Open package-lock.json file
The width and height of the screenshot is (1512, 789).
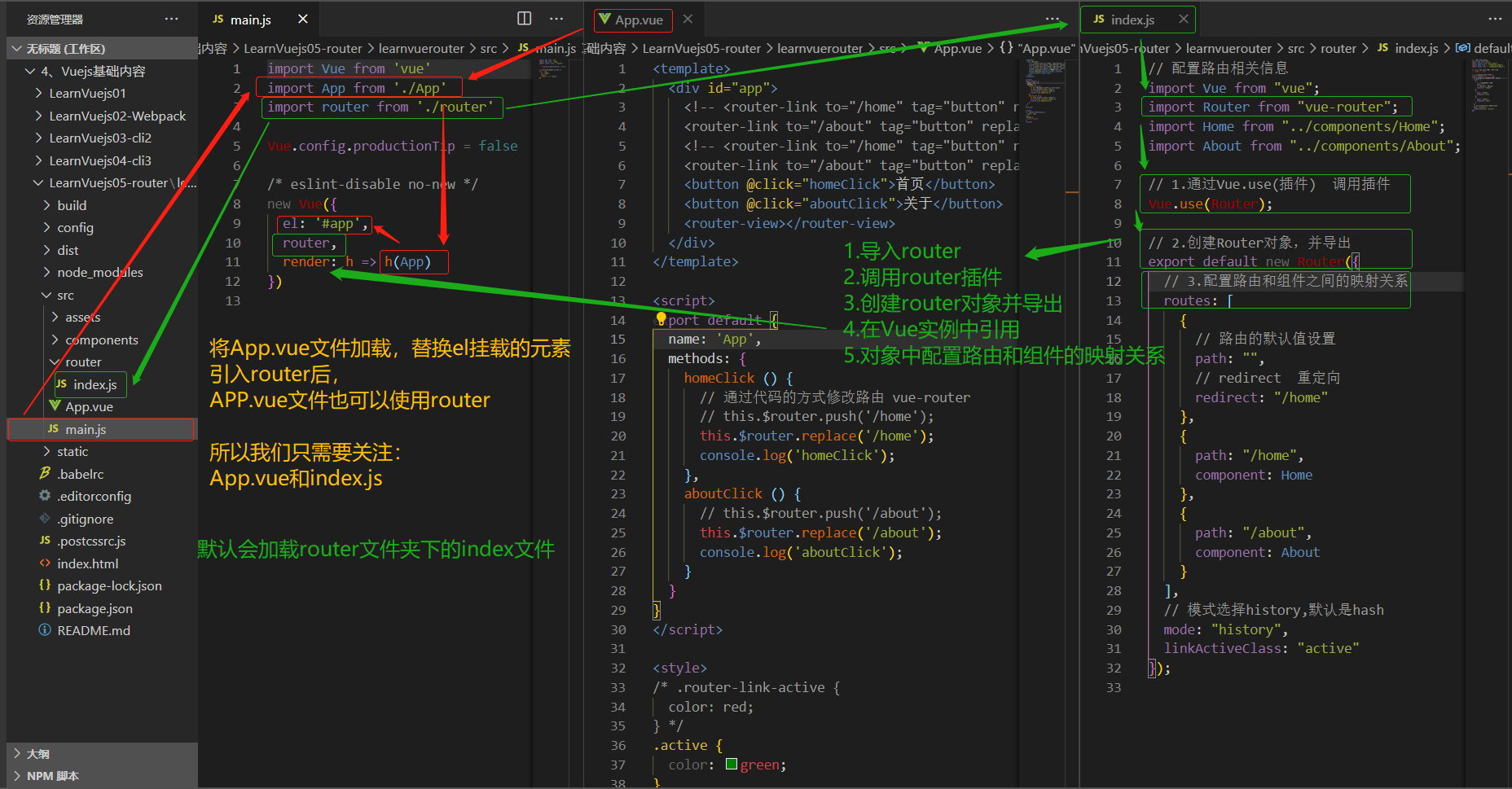tap(102, 585)
